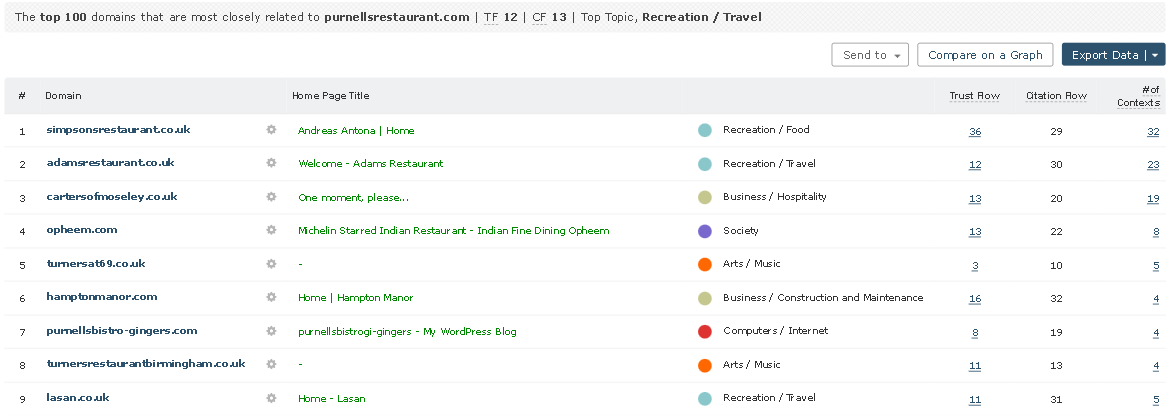Click gear icon next to opheem.com

(x=271, y=230)
